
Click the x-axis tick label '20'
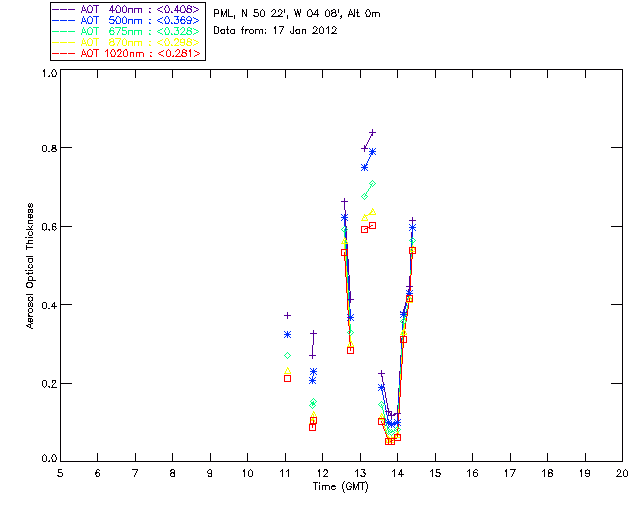[x=622, y=473]
